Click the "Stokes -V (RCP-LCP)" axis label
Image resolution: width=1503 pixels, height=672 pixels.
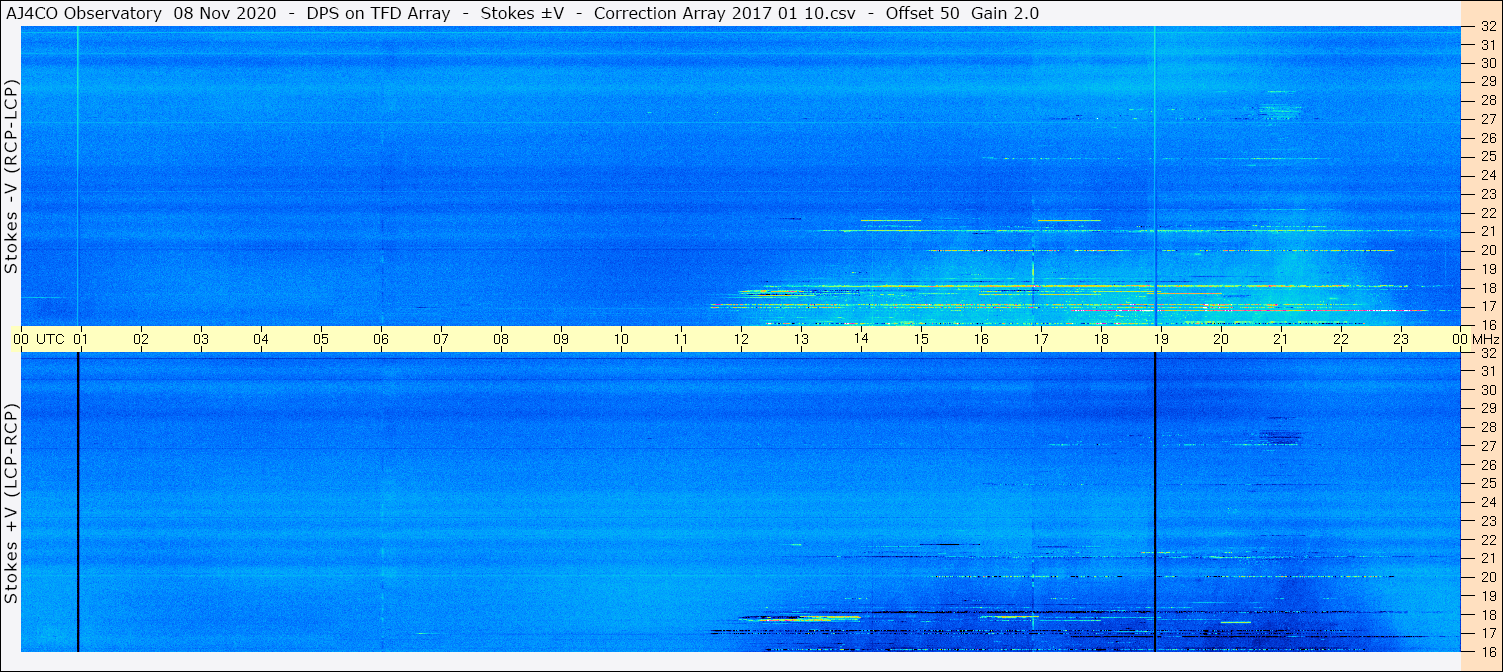pos(11,176)
